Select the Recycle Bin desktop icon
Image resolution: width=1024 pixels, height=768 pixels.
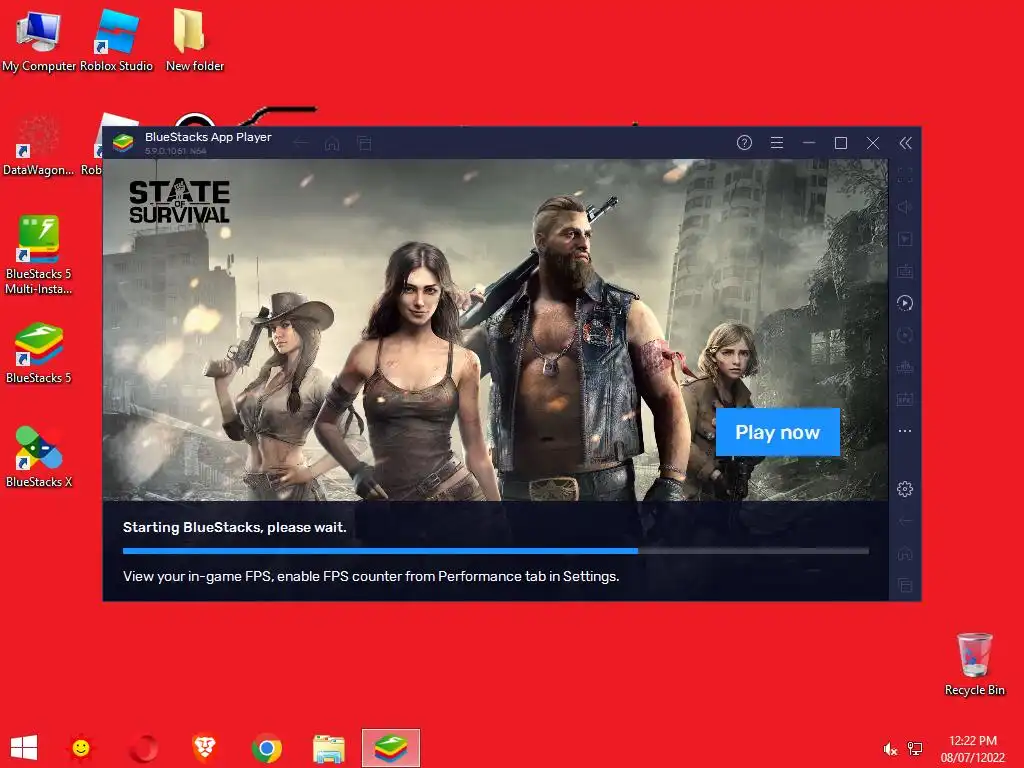coord(974,664)
